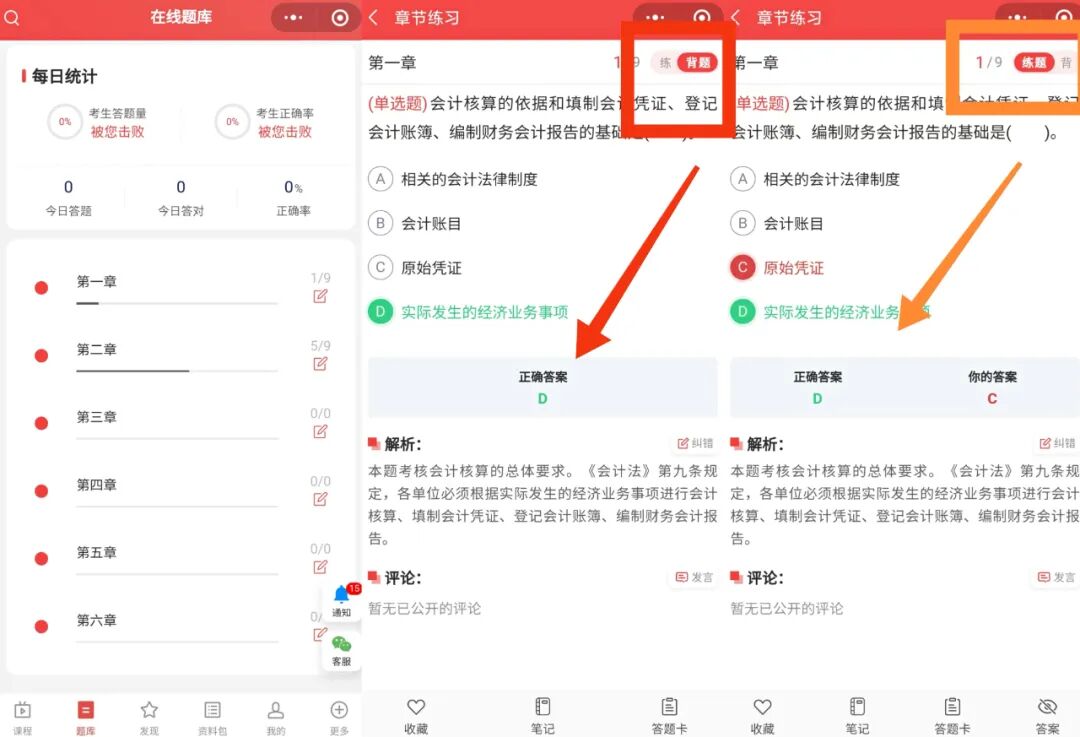Switch to the 课程 tab

click(24, 712)
